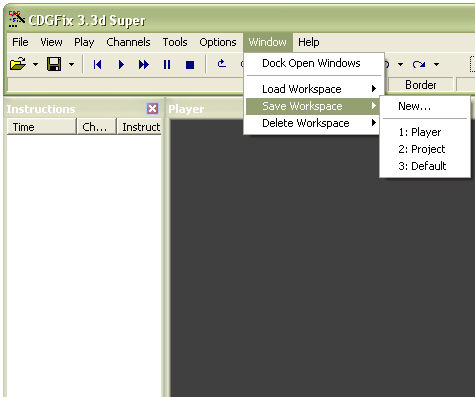Click the save floppy disk icon
Viewport: 475px width, 397px height.
point(54,64)
